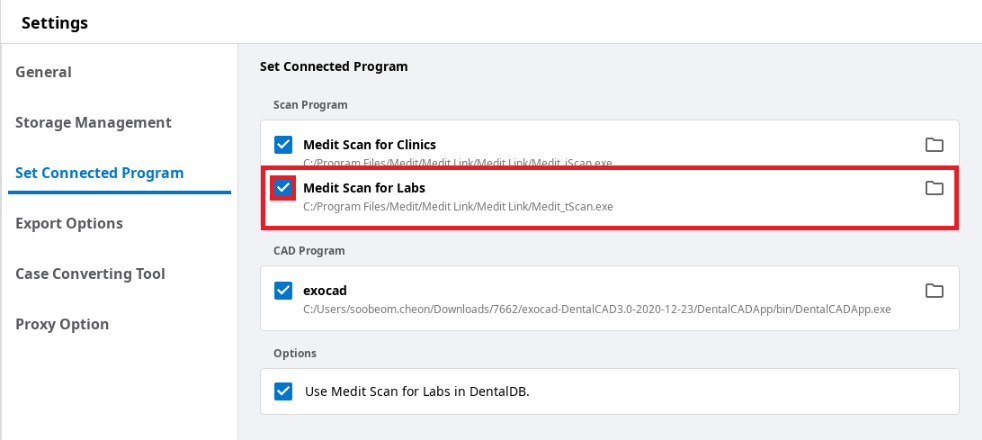Open the Case Converting Tool section
The image size is (982, 440).
(90, 274)
